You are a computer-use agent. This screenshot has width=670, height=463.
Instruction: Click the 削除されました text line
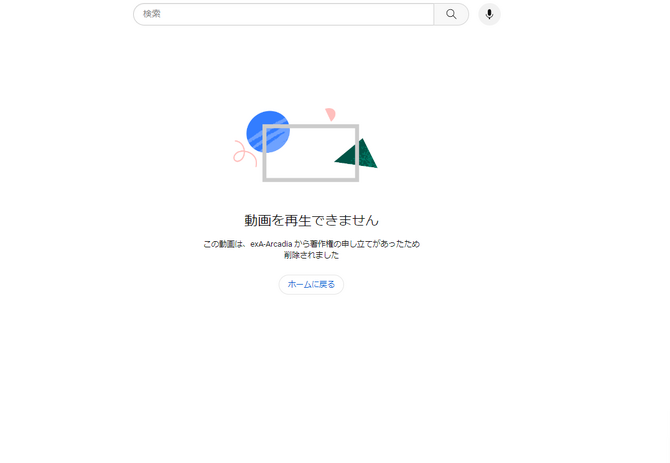pyautogui.click(x=311, y=255)
